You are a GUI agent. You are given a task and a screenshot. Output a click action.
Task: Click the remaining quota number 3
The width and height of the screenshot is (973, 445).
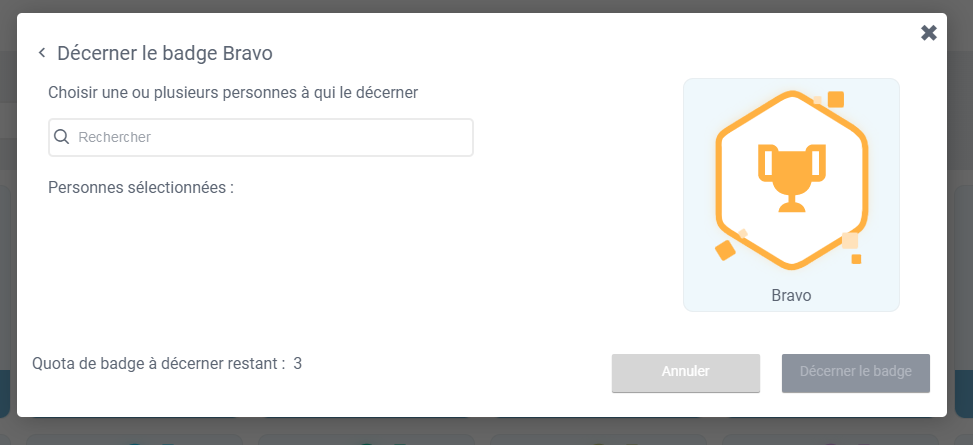[298, 363]
